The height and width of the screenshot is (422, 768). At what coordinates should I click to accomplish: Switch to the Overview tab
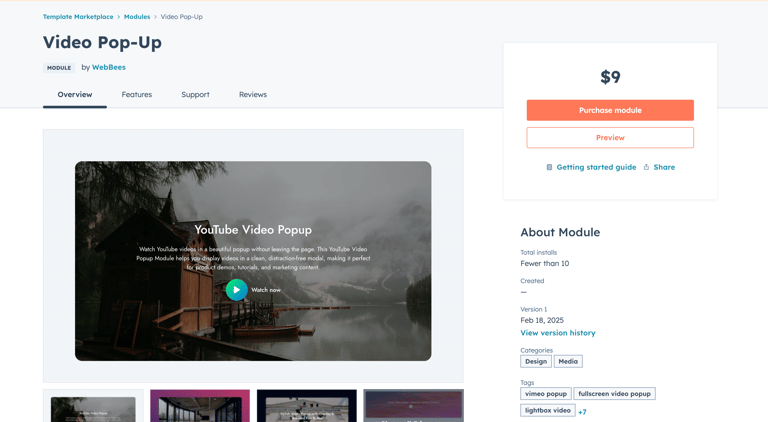click(75, 94)
